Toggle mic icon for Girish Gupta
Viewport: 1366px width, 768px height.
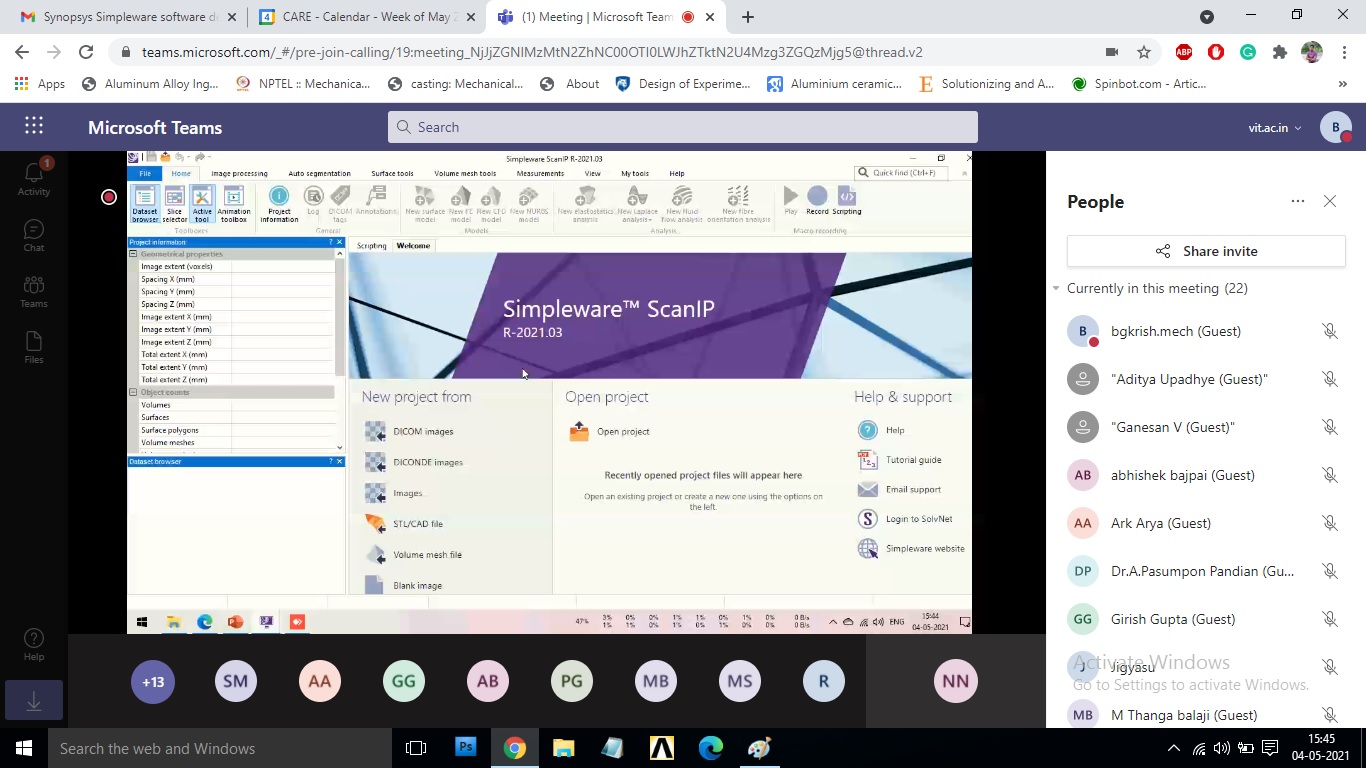[x=1329, y=619]
